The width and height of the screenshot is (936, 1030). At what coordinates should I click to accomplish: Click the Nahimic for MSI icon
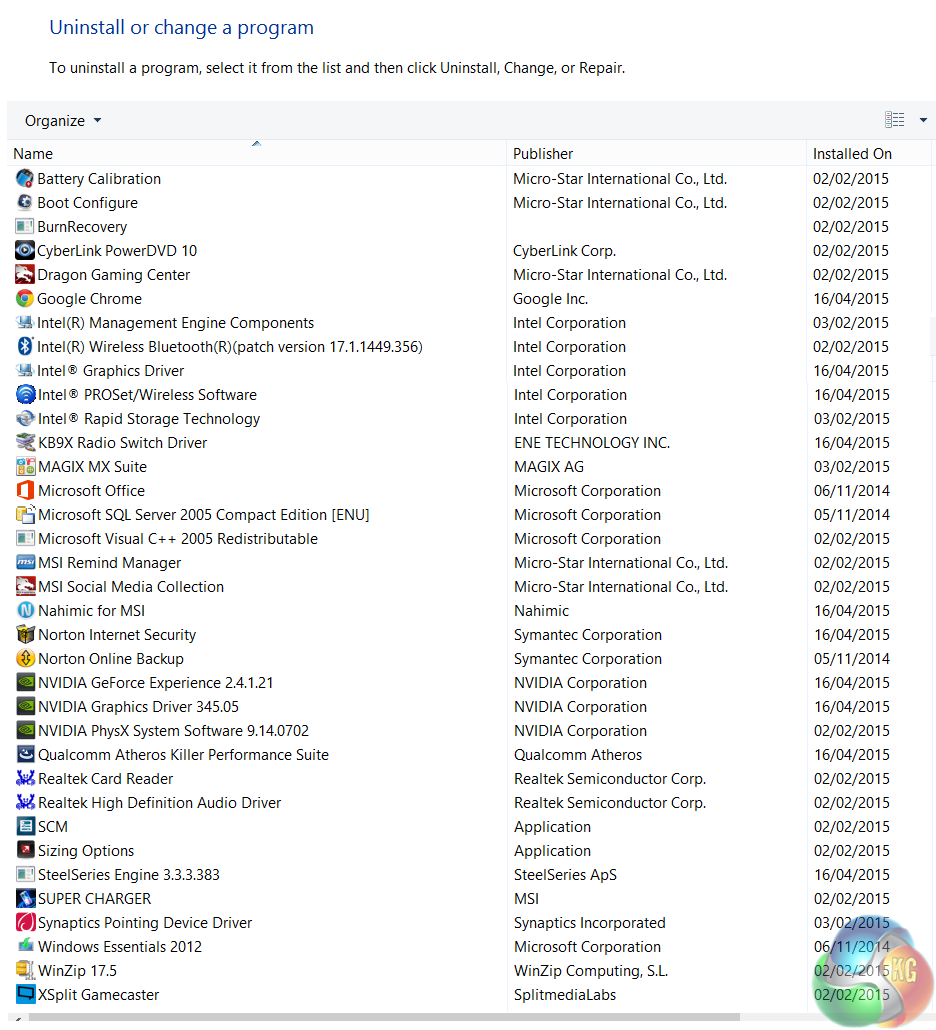tap(26, 610)
